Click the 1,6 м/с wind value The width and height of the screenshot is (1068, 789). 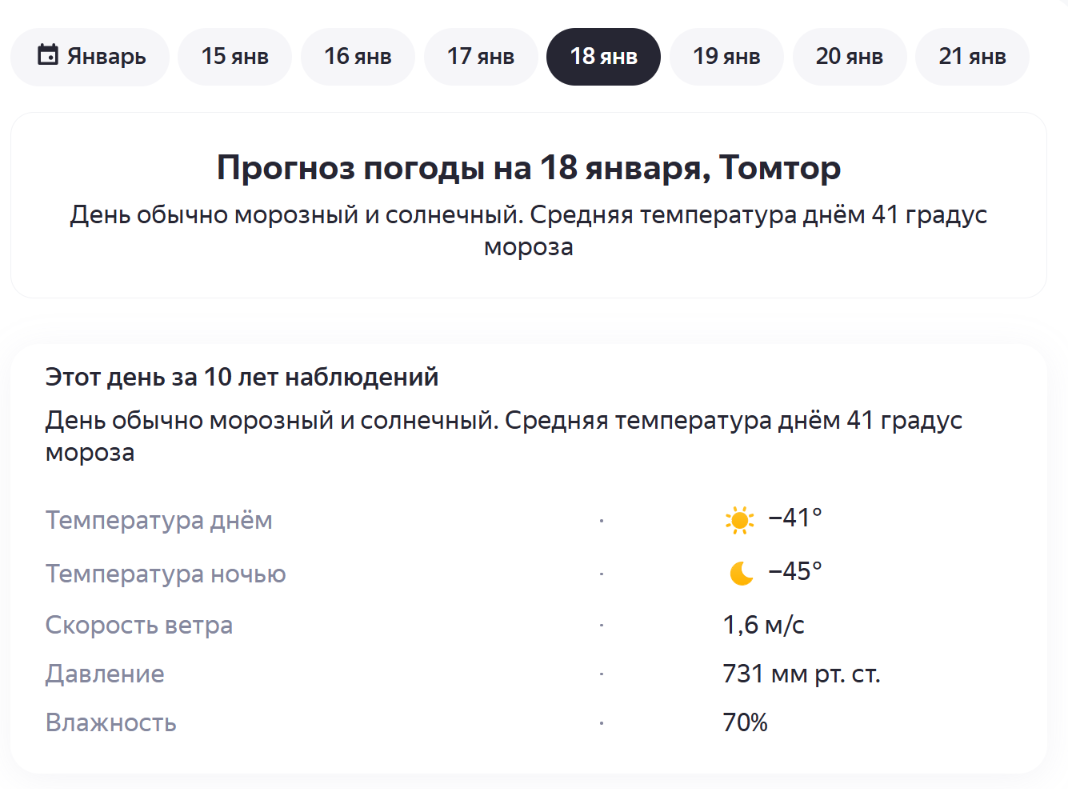(x=764, y=625)
